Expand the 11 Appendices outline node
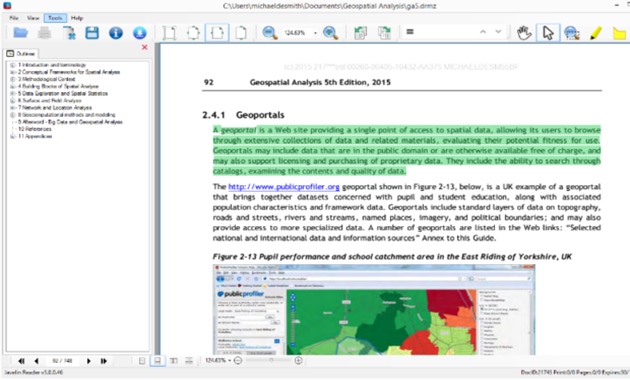The width and height of the screenshot is (630, 380). pos(13,136)
